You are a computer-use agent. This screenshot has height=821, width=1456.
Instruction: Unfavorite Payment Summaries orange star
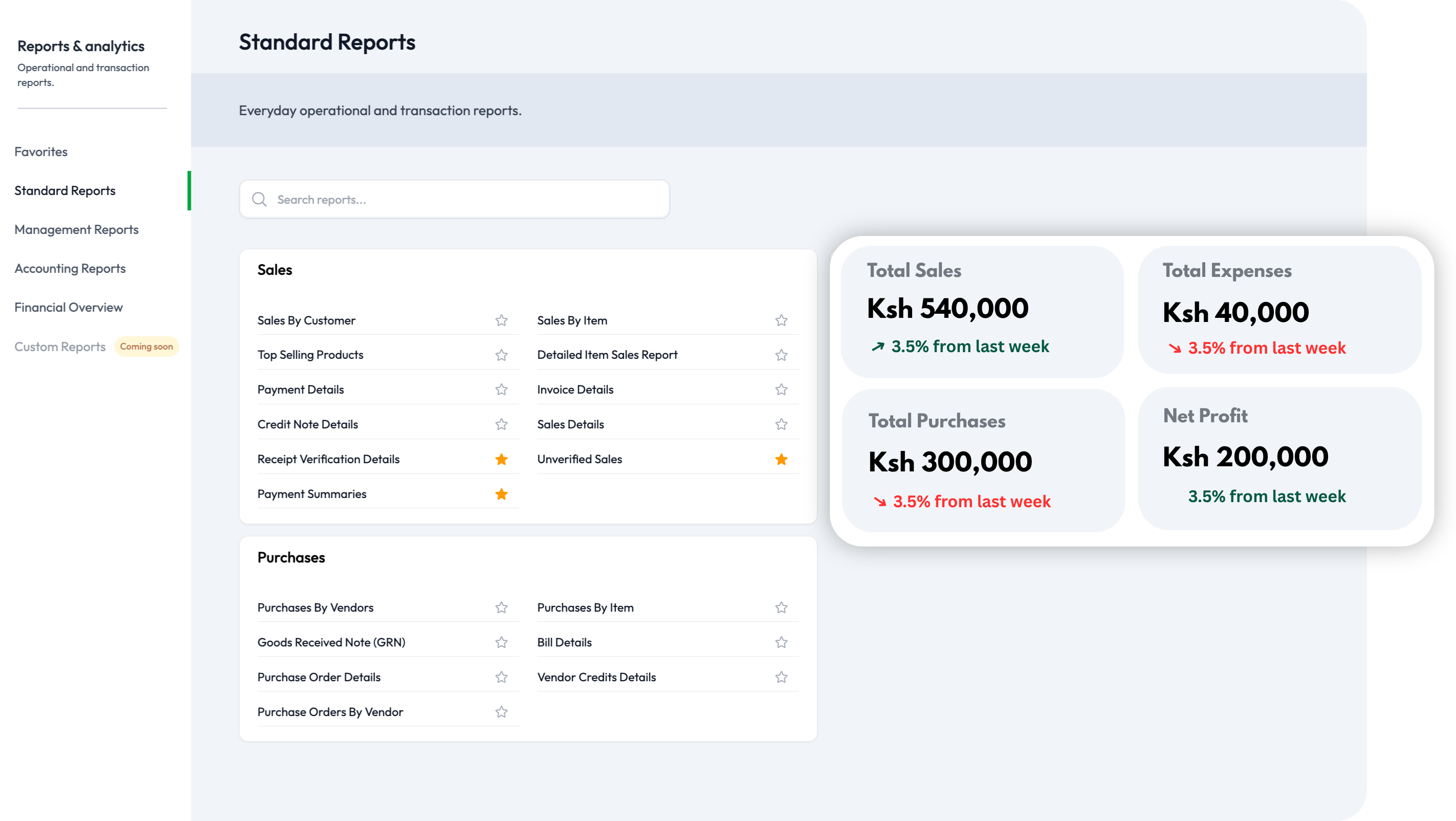[501, 494]
